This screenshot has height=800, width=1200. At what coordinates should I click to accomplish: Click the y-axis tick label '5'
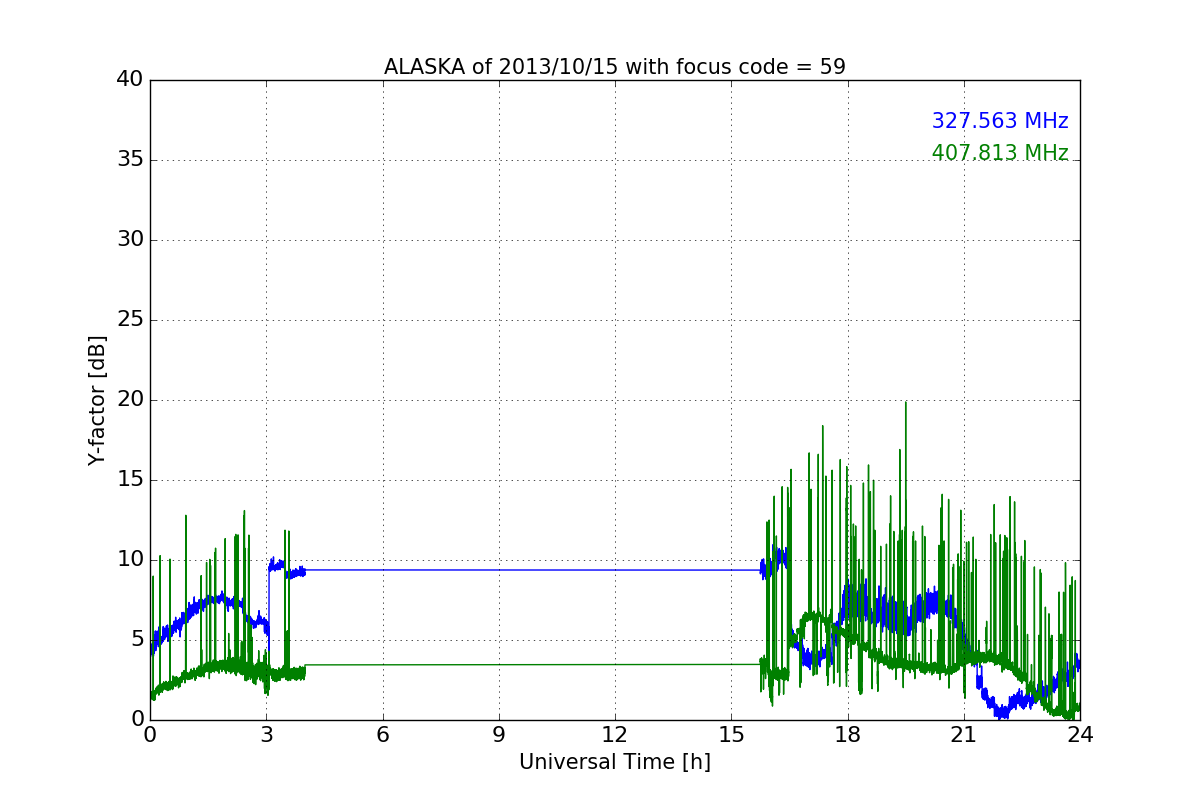click(x=137, y=640)
